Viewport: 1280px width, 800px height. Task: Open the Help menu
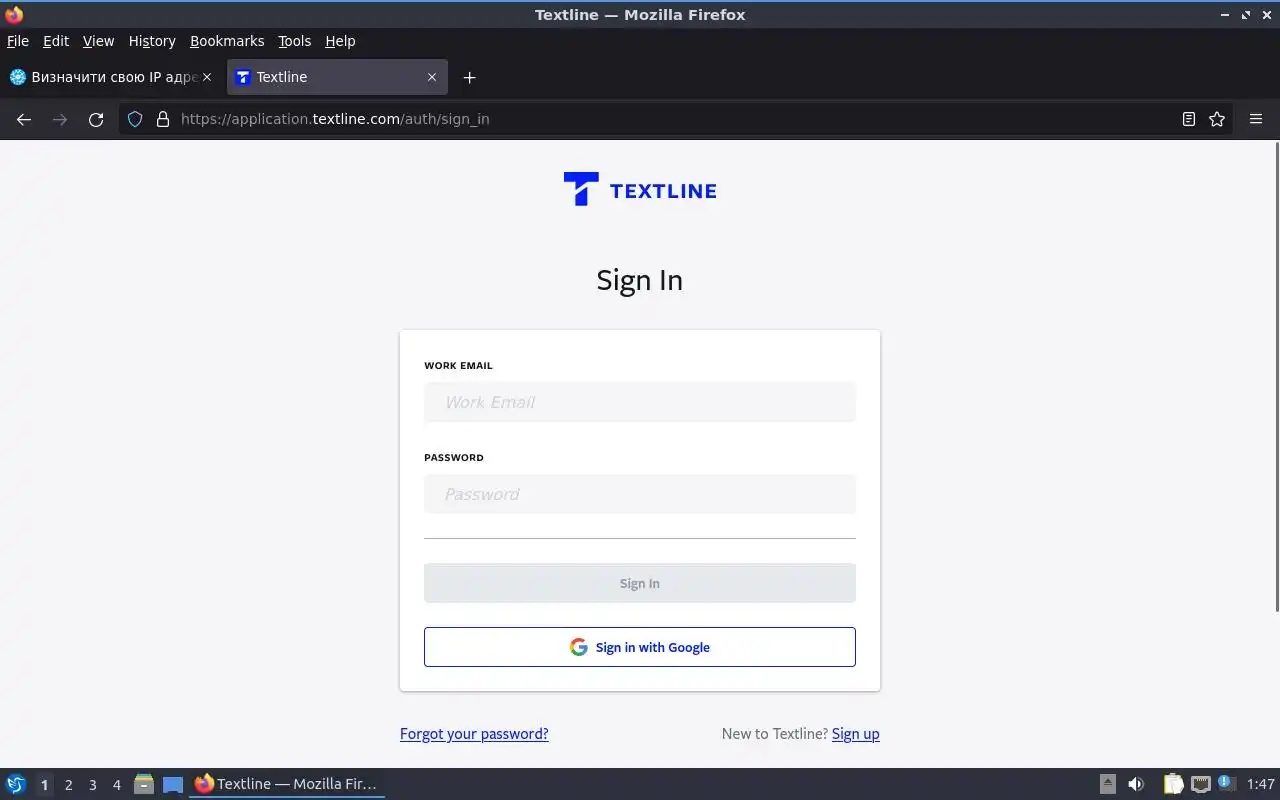[x=340, y=41]
